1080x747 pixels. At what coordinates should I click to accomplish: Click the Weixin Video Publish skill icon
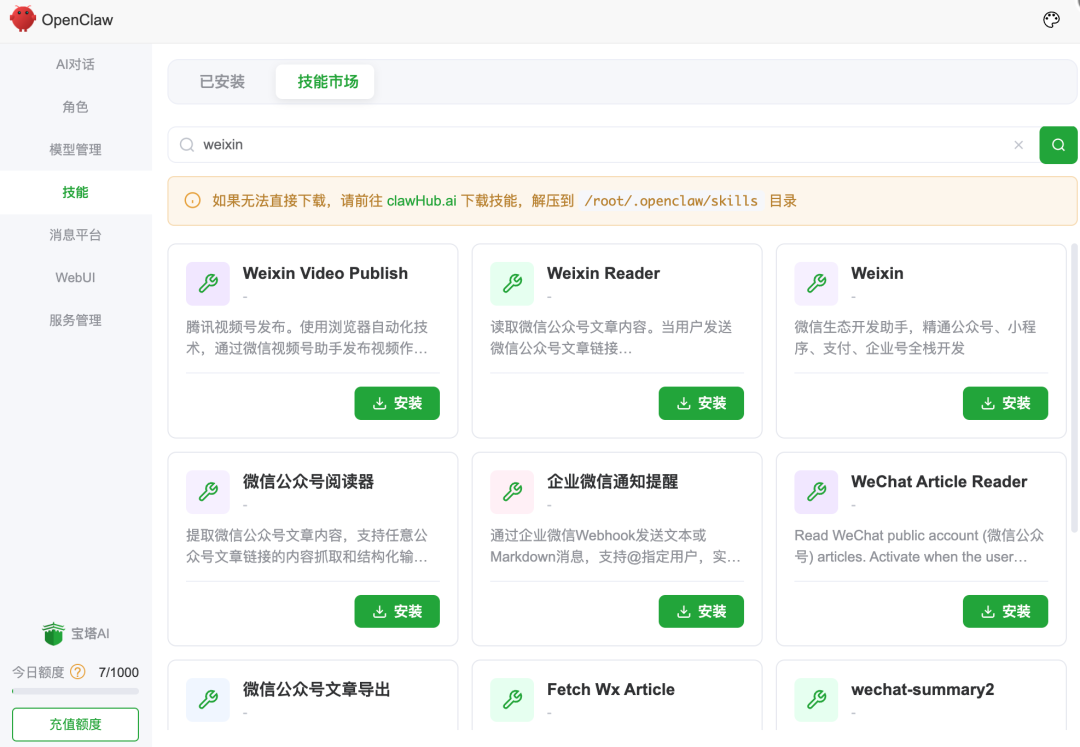(207, 283)
